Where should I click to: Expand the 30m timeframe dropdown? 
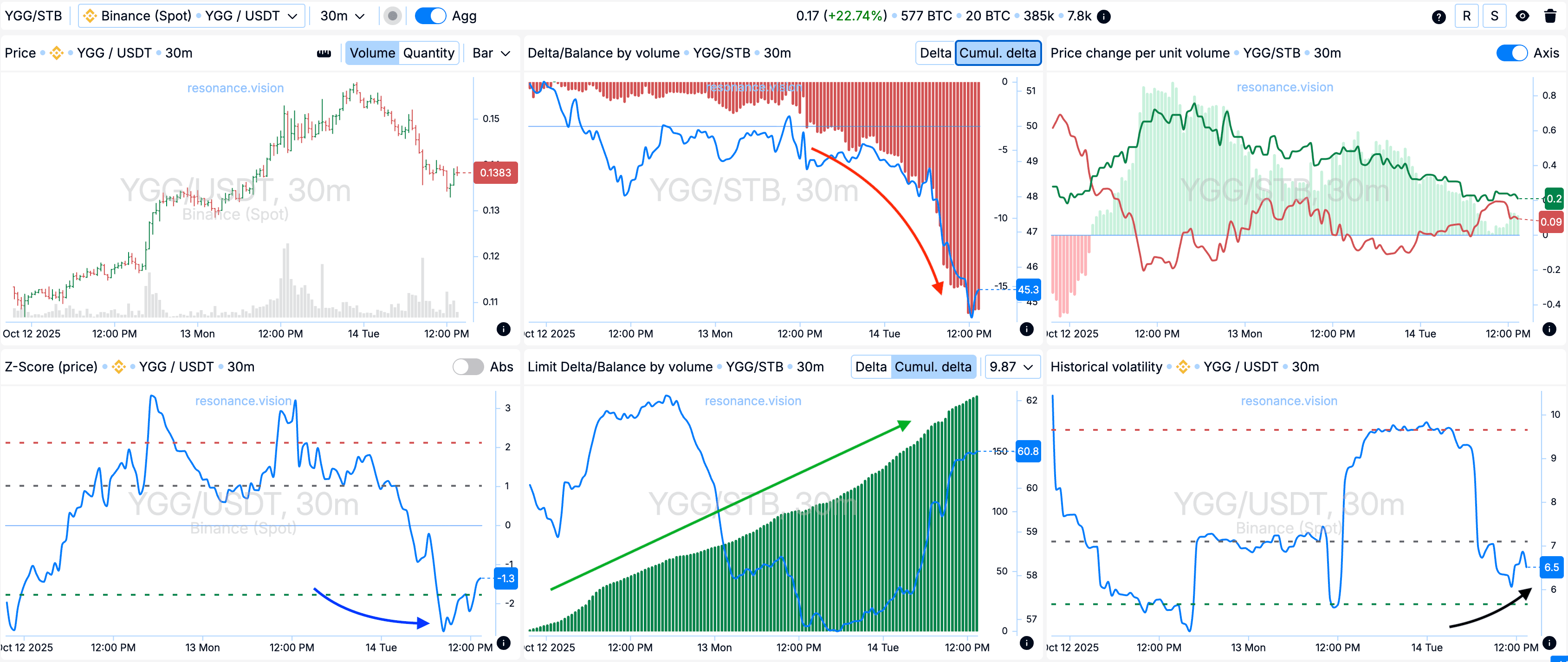(x=342, y=16)
